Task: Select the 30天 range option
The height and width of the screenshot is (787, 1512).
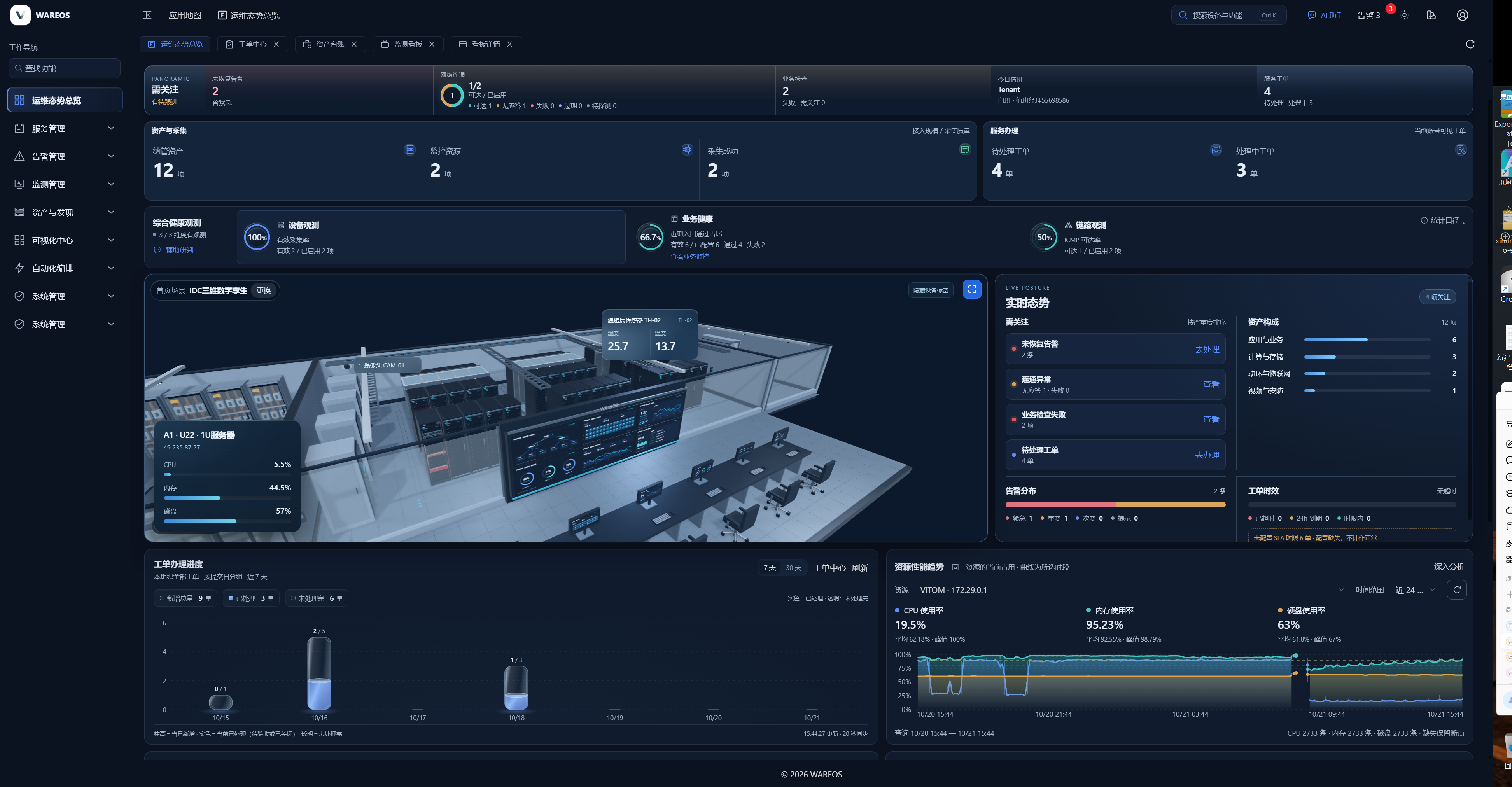Action: [x=793, y=568]
